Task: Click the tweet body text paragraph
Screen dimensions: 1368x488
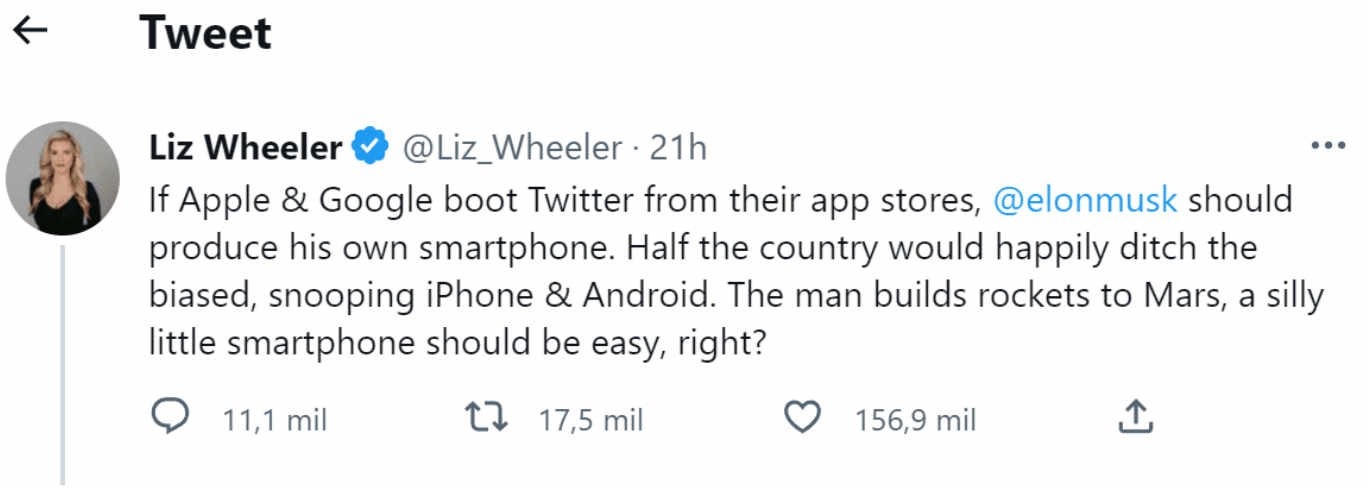Action: click(736, 272)
